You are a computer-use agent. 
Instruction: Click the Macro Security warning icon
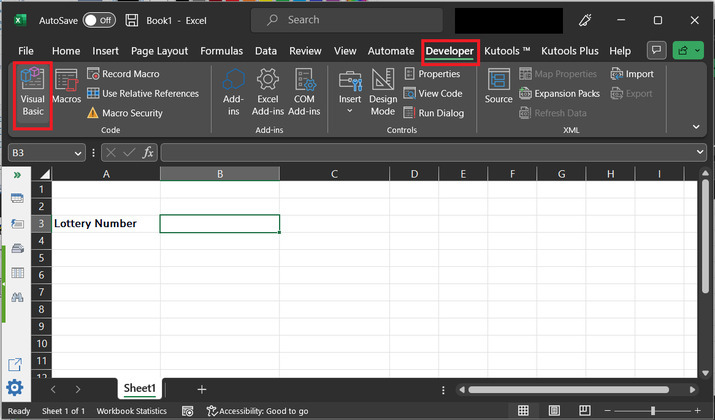point(93,113)
